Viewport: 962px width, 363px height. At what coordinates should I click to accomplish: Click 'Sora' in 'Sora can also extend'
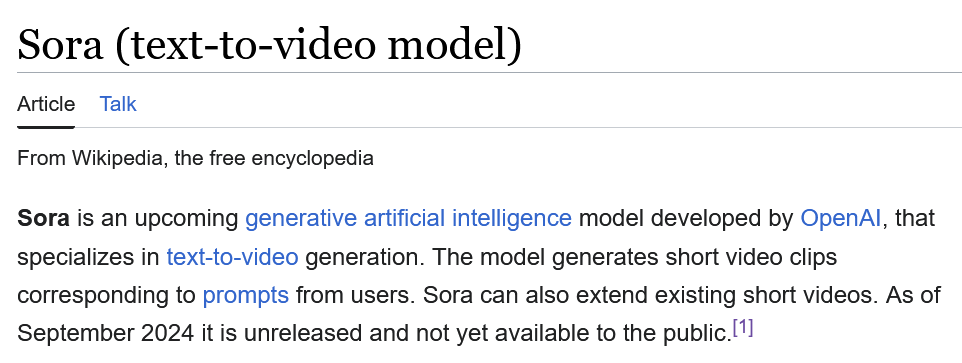tap(448, 296)
